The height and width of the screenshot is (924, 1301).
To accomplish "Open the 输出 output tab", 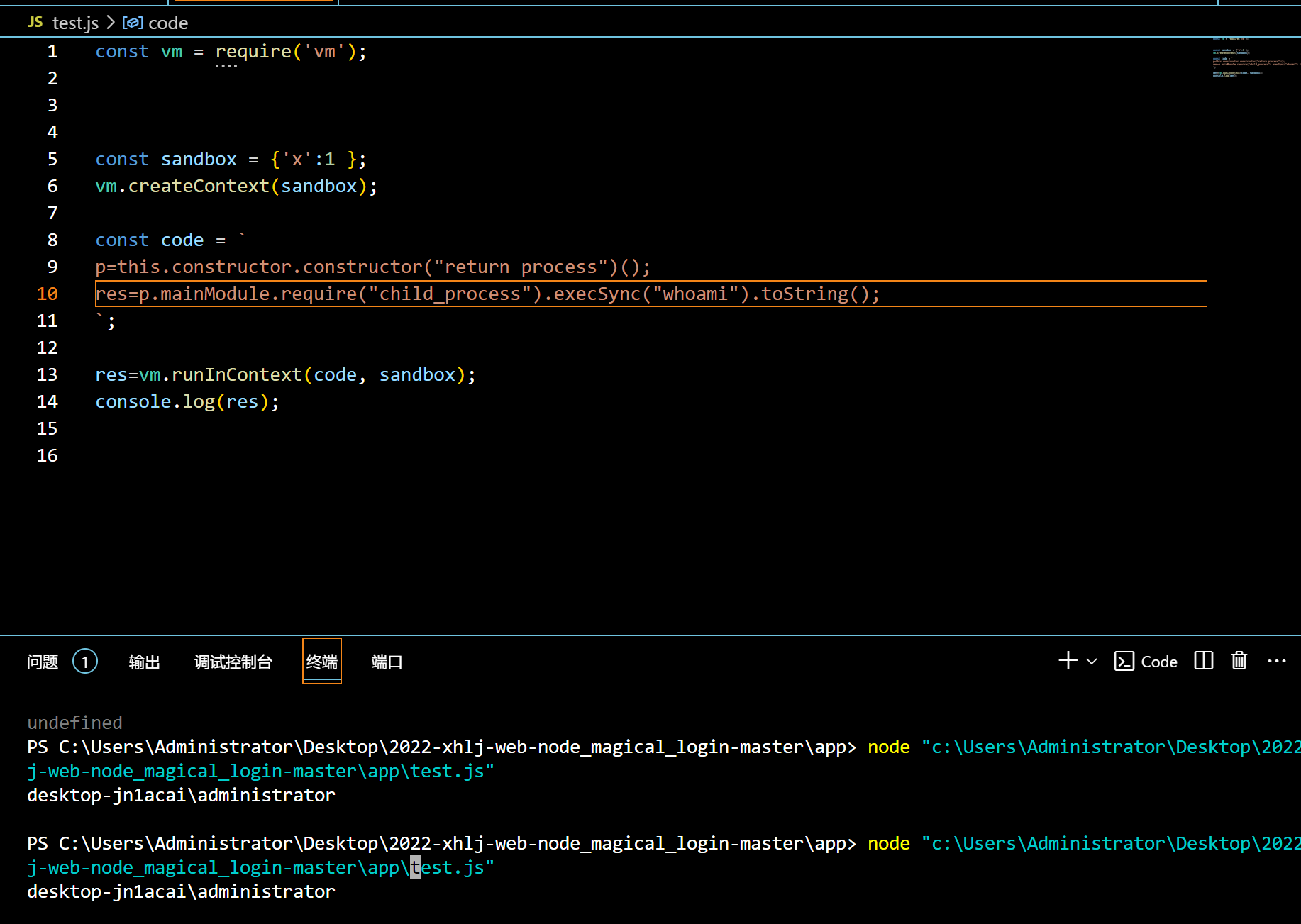I will (x=145, y=662).
